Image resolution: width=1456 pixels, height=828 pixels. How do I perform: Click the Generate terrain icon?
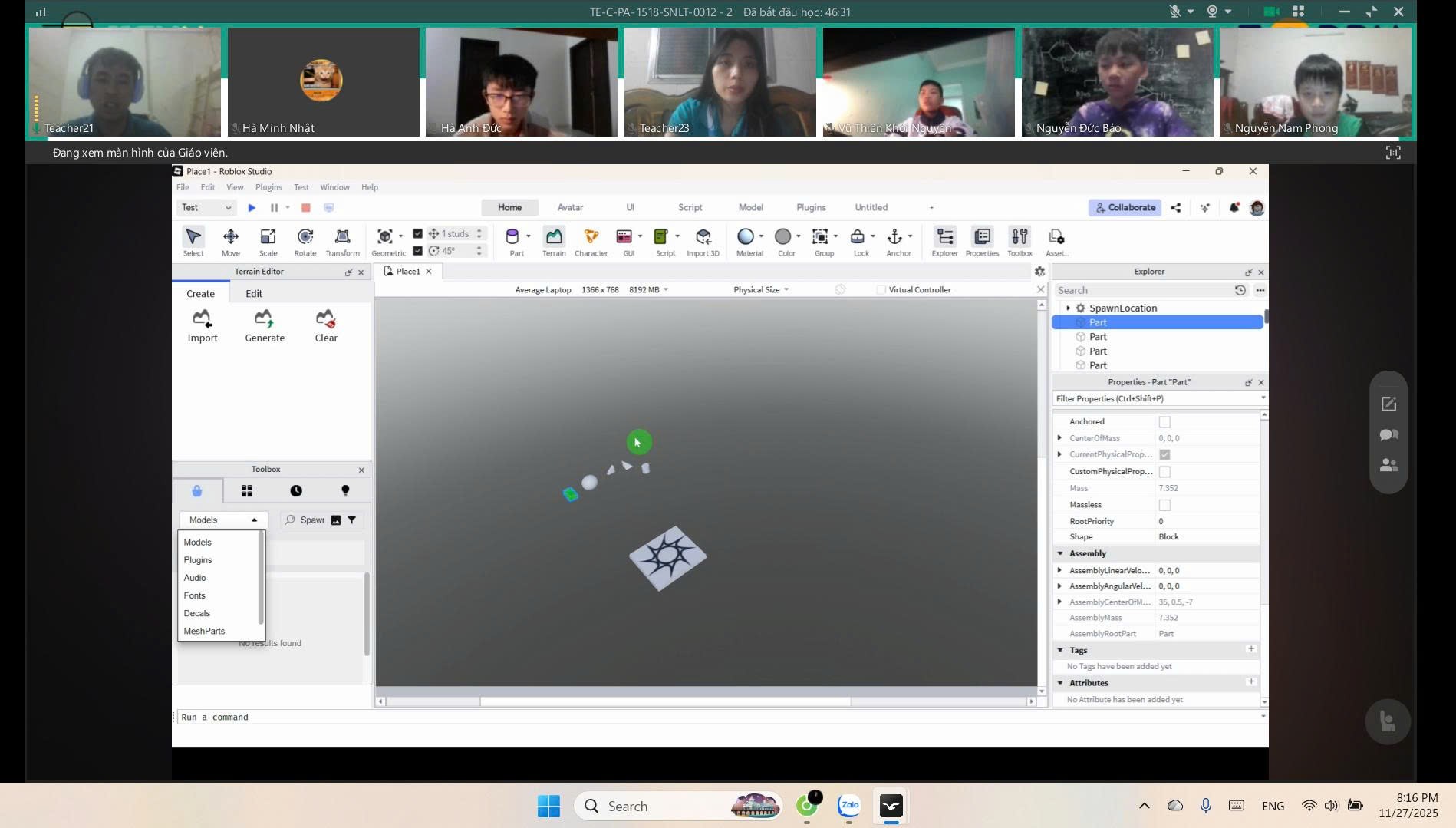pos(264,325)
